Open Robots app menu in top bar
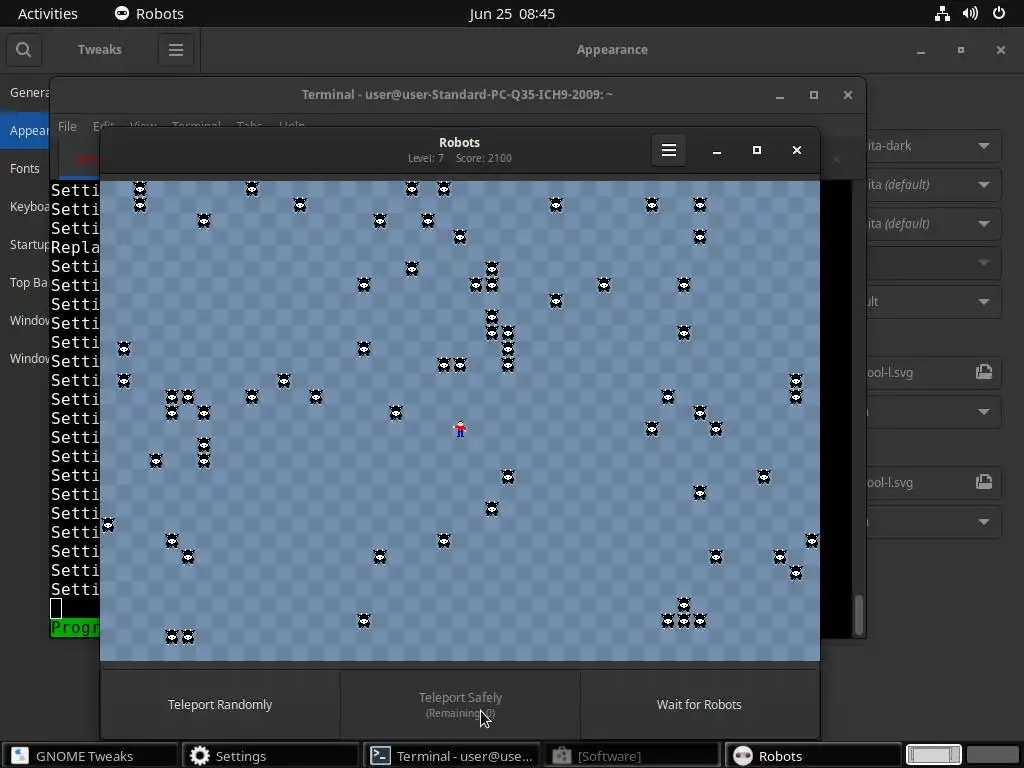The image size is (1024, 768). pos(150,14)
